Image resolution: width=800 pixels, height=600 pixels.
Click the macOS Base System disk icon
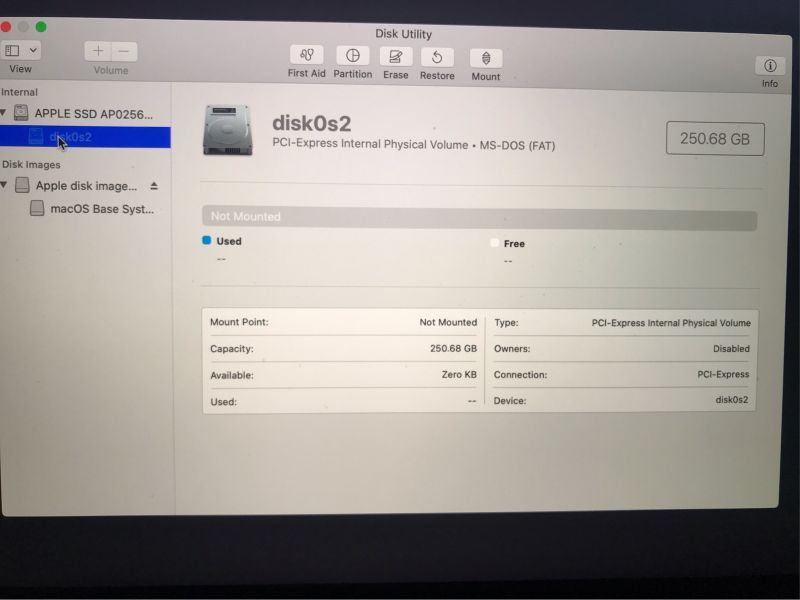pyautogui.click(x=37, y=209)
